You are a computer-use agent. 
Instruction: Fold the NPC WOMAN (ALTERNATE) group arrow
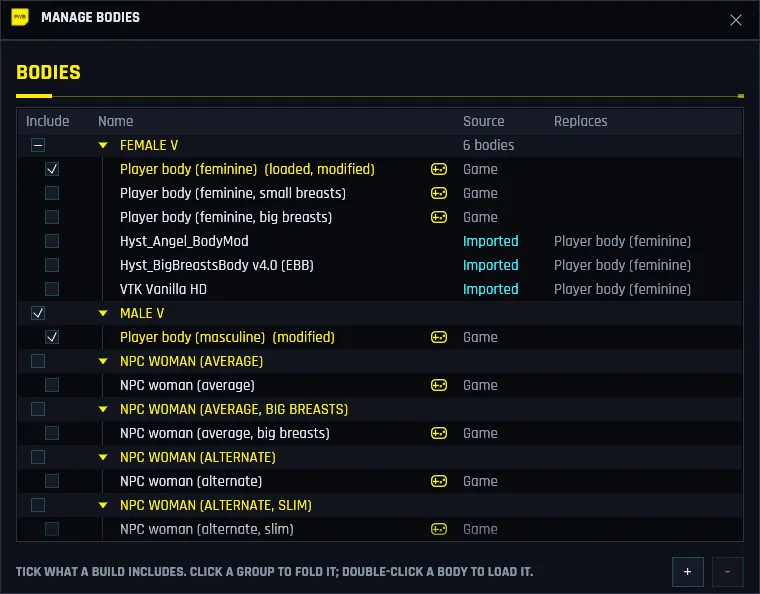click(x=103, y=457)
